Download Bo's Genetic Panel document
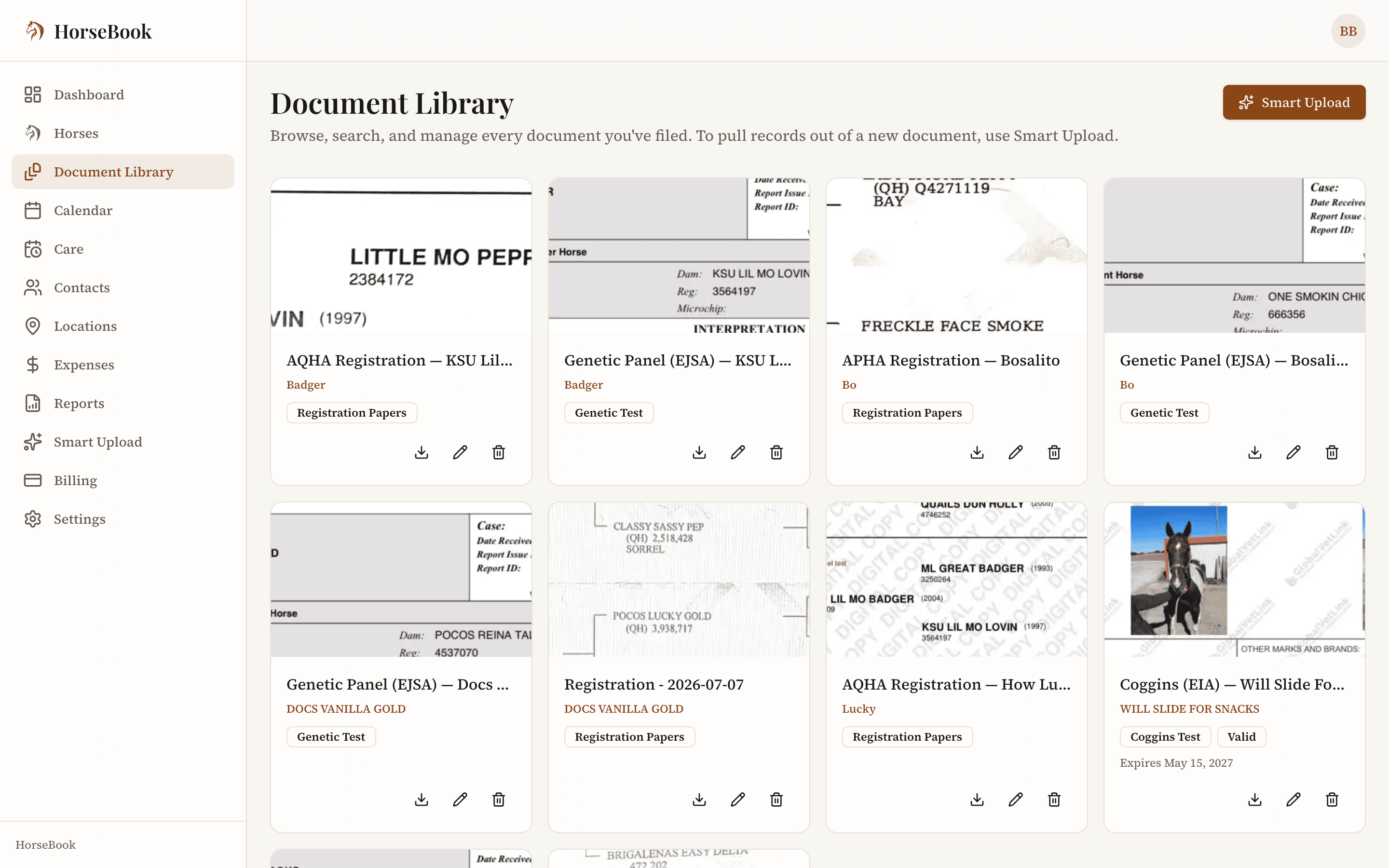Viewport: 1389px width, 868px height. pos(1255,452)
